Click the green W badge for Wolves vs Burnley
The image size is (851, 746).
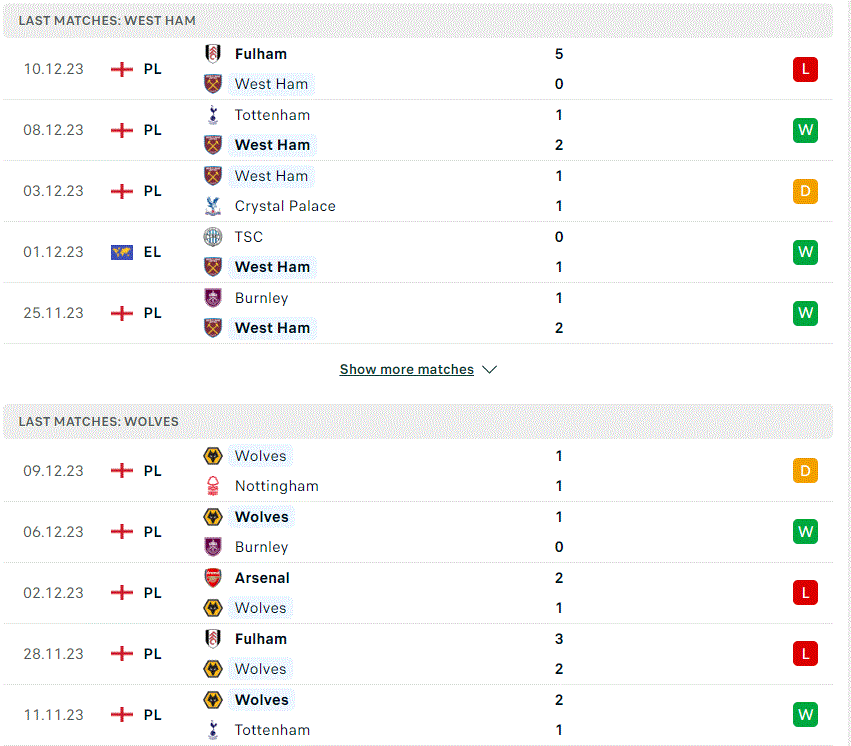point(805,532)
